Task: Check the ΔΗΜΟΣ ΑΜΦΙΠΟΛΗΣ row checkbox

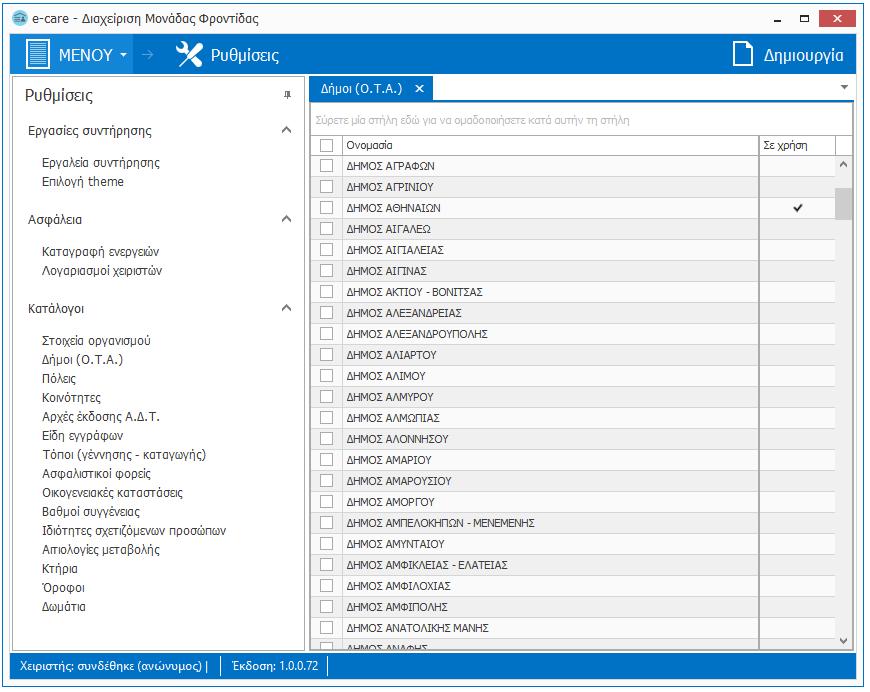Action: tap(326, 607)
